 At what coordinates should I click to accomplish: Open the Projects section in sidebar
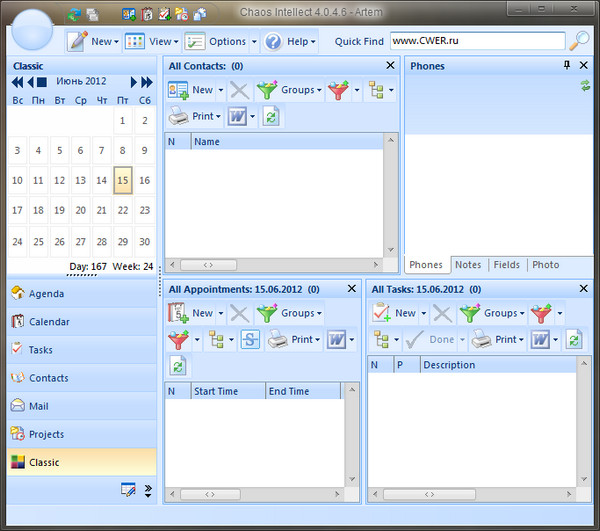tap(47, 434)
